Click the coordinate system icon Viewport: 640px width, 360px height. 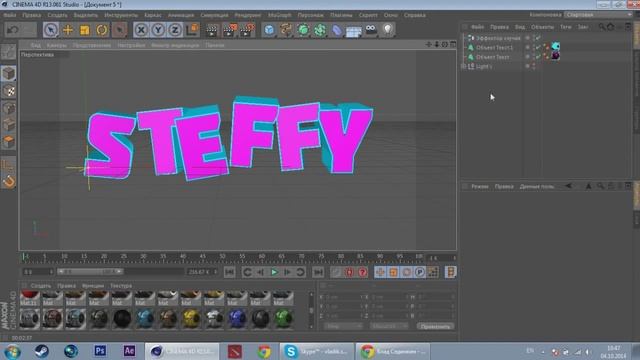[x=192, y=30]
